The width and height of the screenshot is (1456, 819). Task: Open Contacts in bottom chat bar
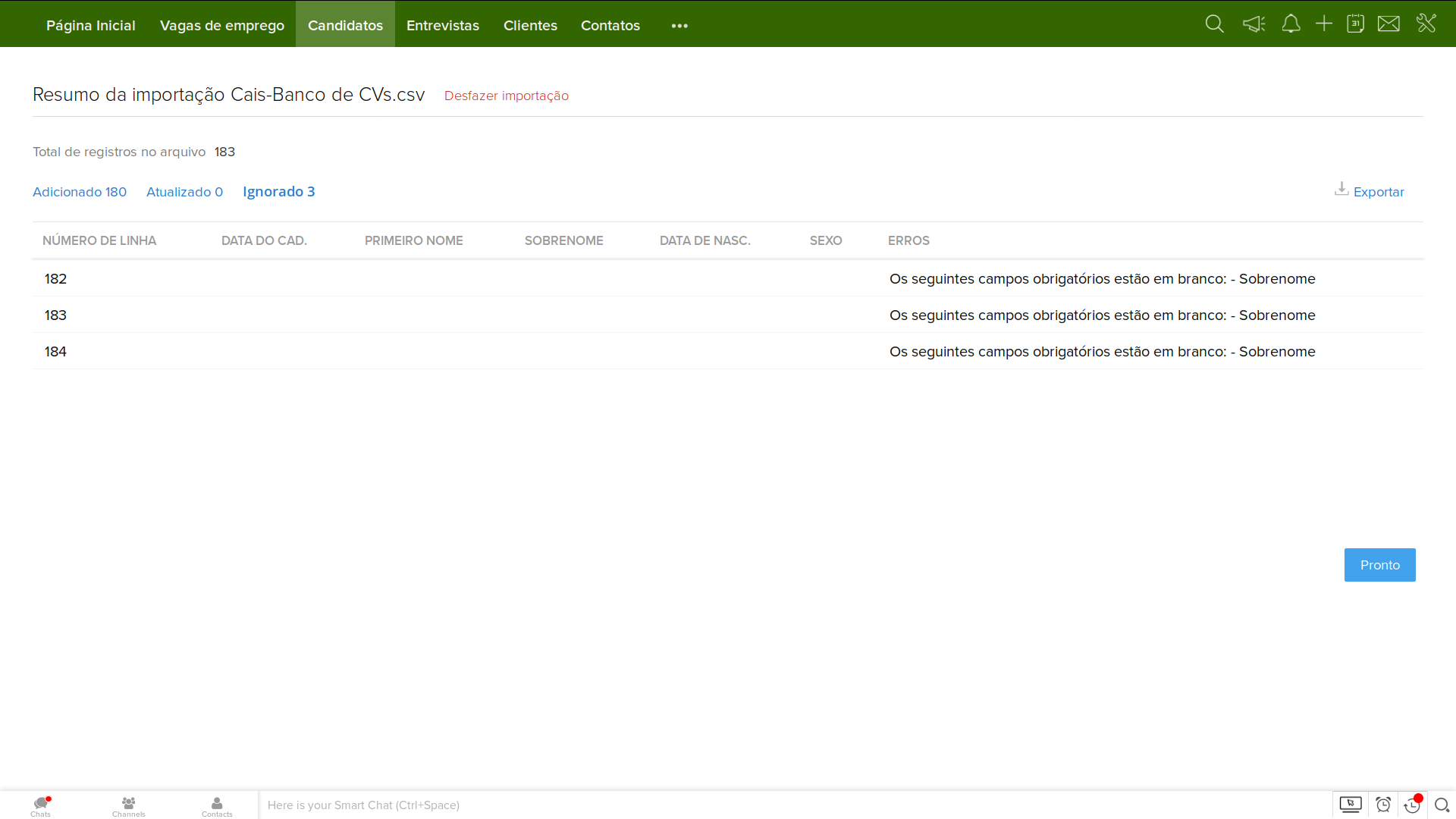pos(217,805)
